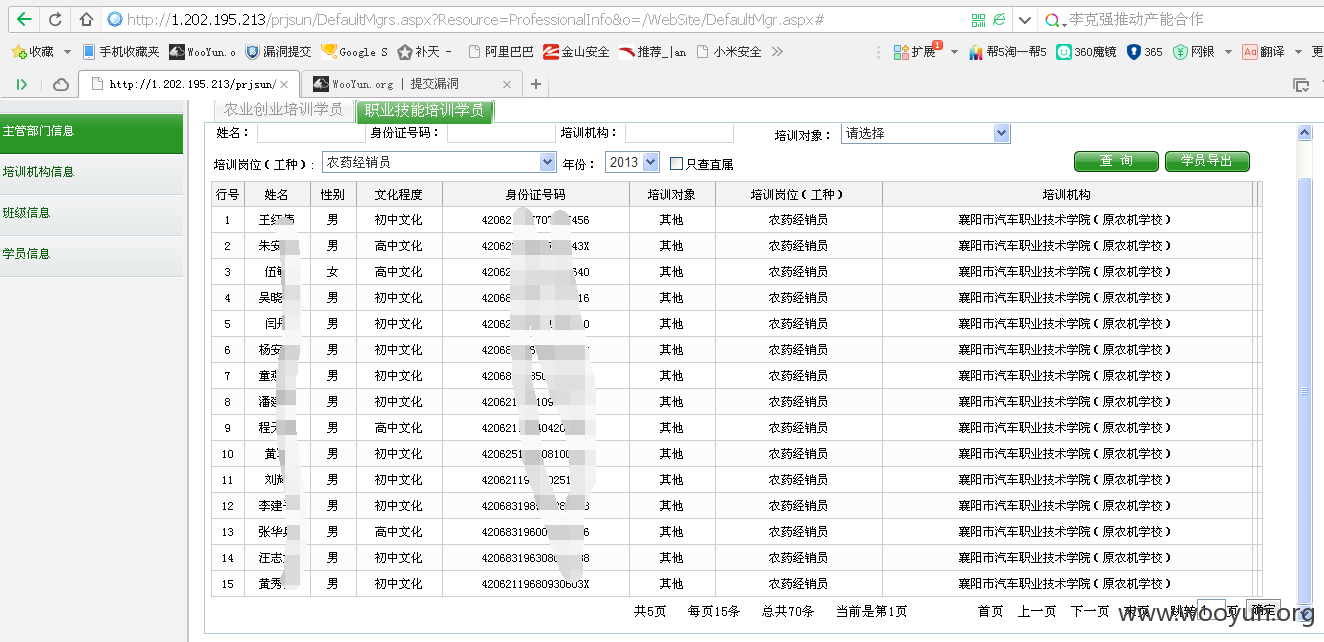Open the 收藏 favorites star bookmark
Viewport: 1324px width, 642px height.
point(32,51)
